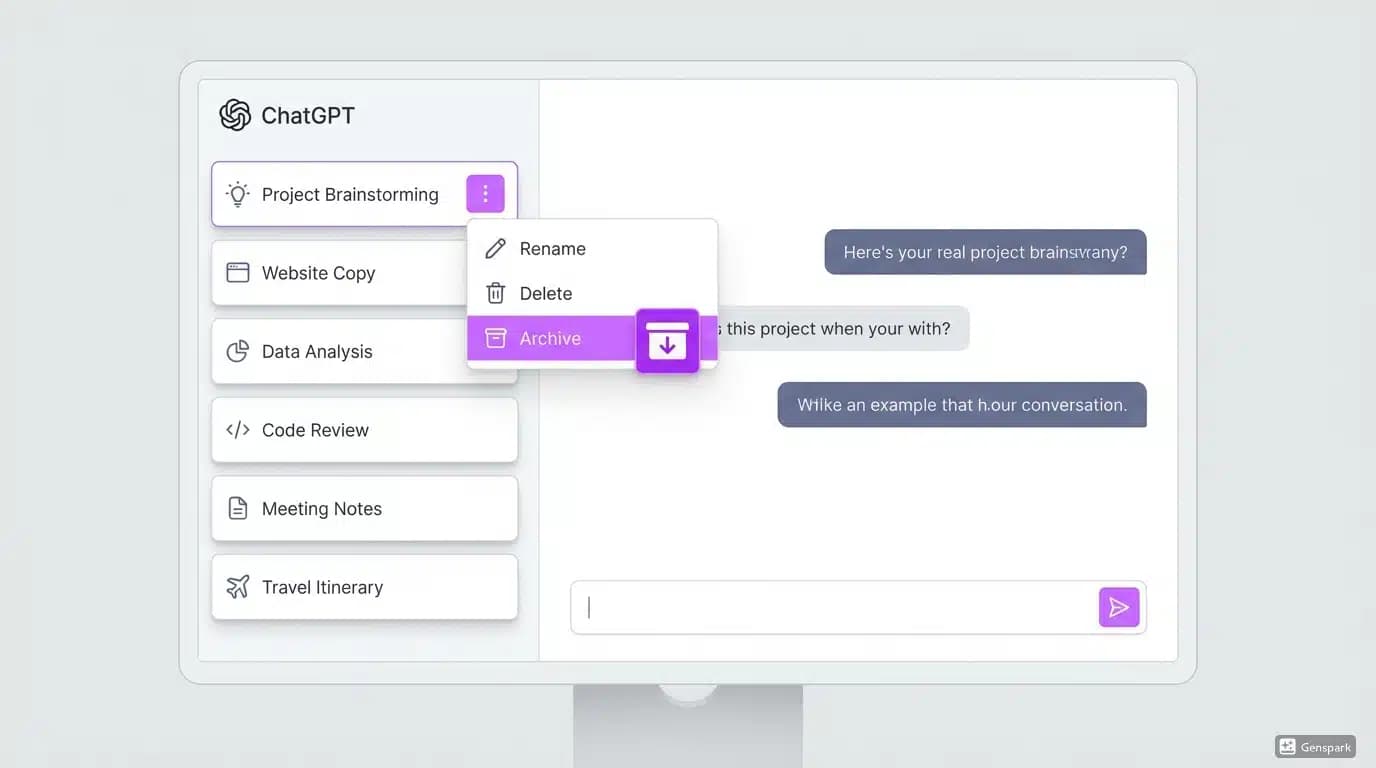Select the lightbulb icon on Project Brainstorming
Image resolution: width=1376 pixels, height=768 pixels.
tap(236, 194)
